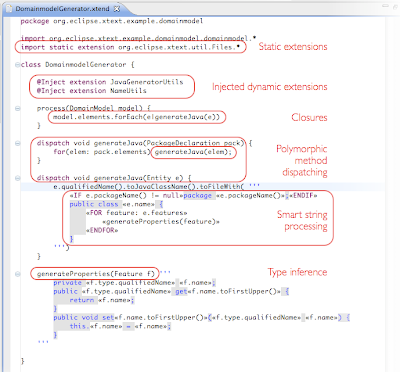Collapse the process(DomainModel model) method fold
400x372 pixels.
tap(17, 108)
